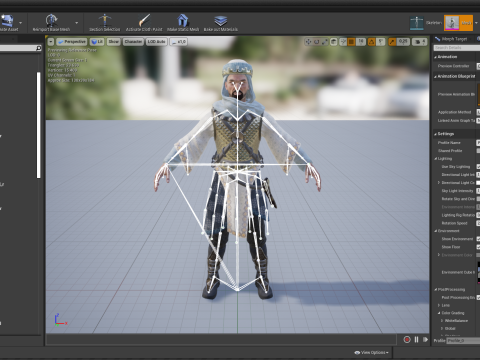The width and height of the screenshot is (480, 360).
Task: Open the x1.0 playback speed menu
Action: [179, 42]
